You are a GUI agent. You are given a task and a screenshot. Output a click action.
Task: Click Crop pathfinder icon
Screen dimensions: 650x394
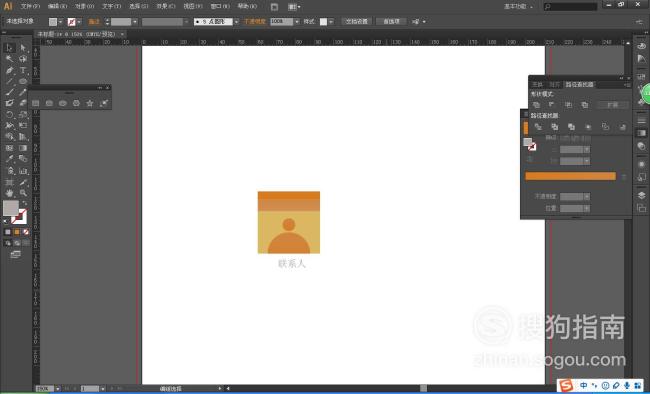click(588, 127)
